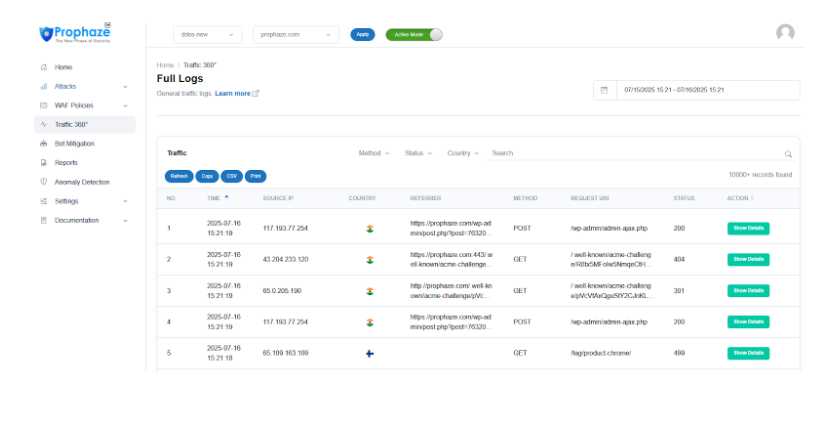Image resolution: width=836 pixels, height=426 pixels.
Task: Click the calendar icon by date range
Action: coord(604,90)
